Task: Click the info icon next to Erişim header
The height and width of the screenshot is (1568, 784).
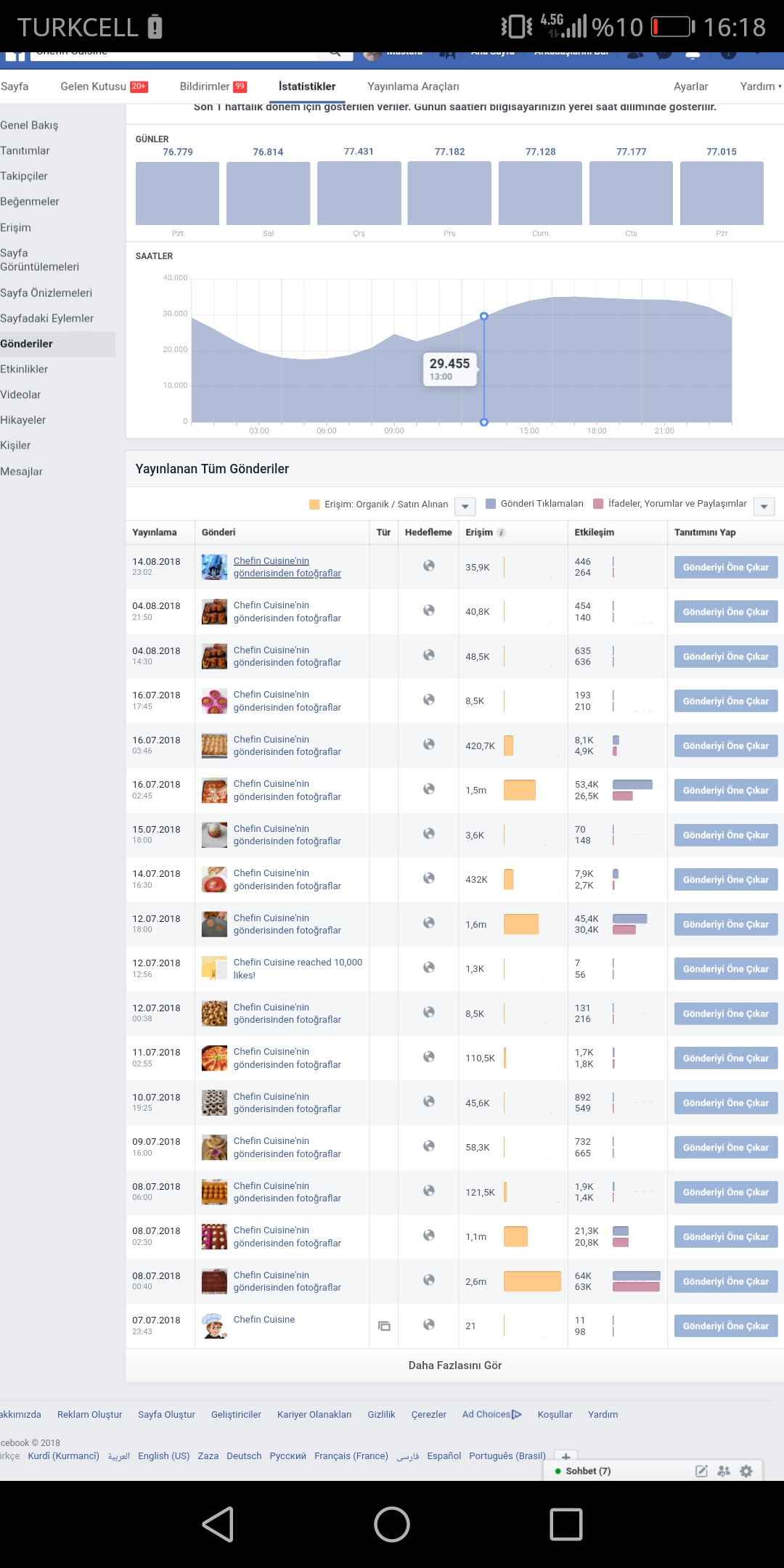Action: [502, 532]
